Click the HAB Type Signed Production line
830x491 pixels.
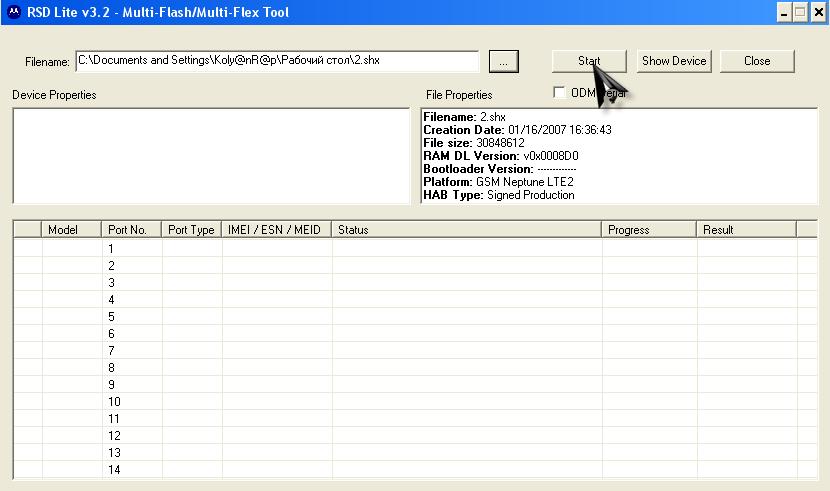click(499, 195)
